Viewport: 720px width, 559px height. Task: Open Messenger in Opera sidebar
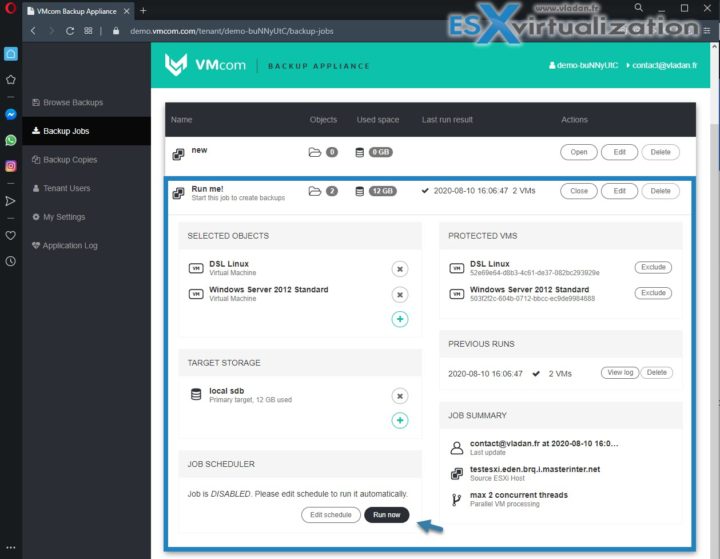[11, 114]
